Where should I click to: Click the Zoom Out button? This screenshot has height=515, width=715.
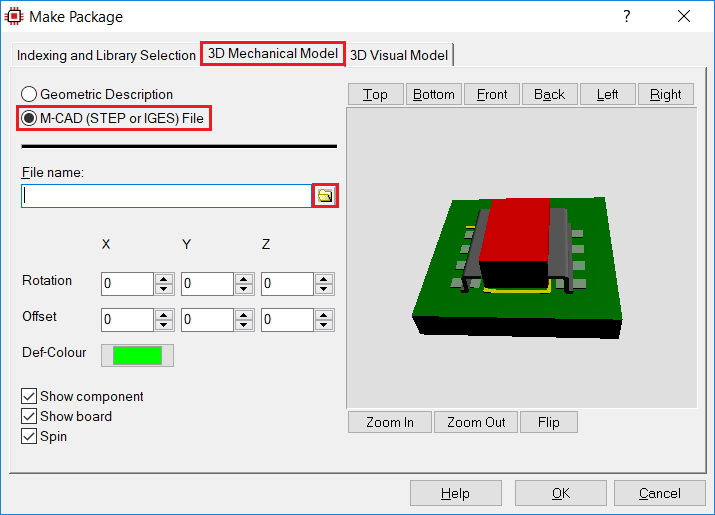tap(476, 422)
